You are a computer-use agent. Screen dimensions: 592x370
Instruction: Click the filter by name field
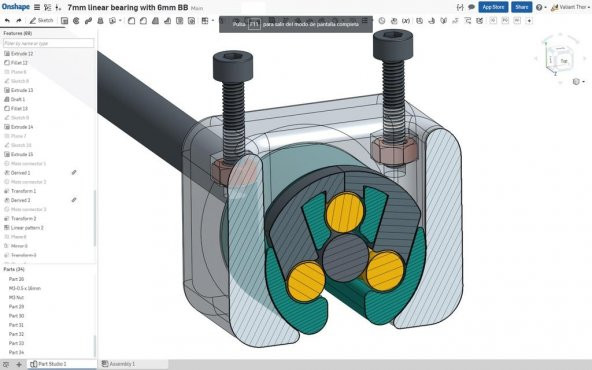48,43
